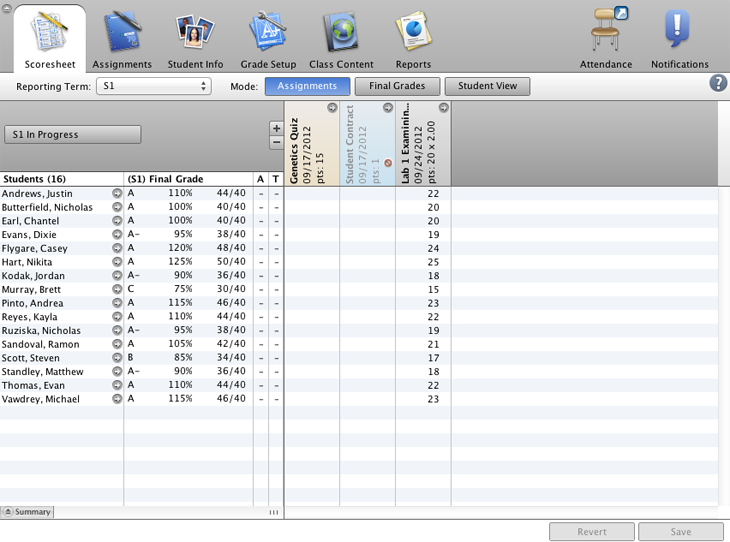The width and height of the screenshot is (730, 542).
Task: Open the Reporting Term dropdown
Action: (x=153, y=87)
